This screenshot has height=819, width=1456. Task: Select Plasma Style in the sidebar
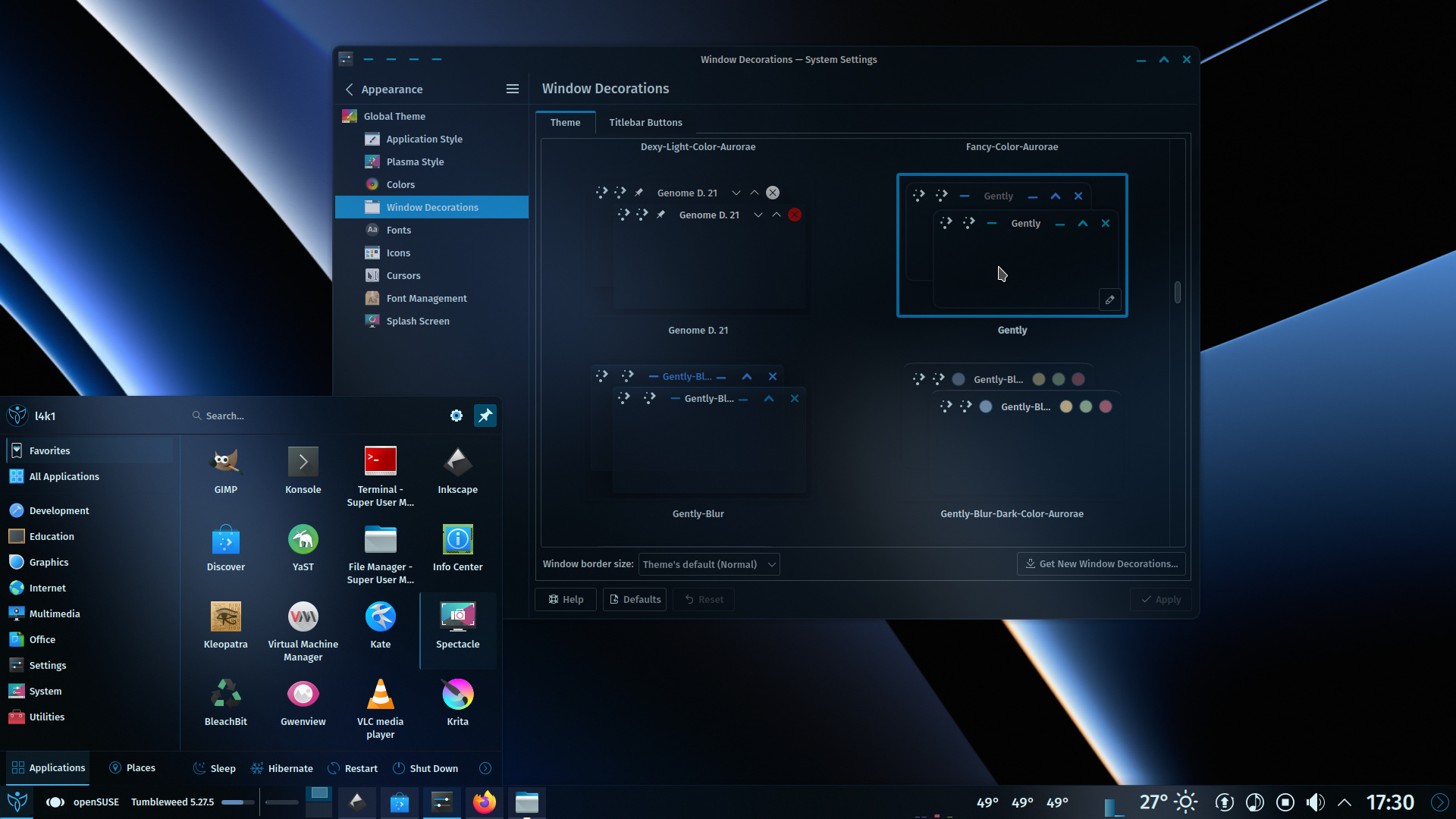tap(415, 162)
